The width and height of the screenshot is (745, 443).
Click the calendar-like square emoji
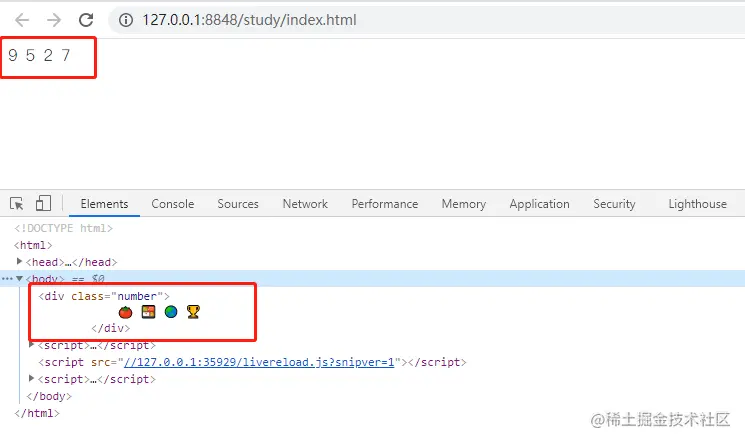point(148,312)
